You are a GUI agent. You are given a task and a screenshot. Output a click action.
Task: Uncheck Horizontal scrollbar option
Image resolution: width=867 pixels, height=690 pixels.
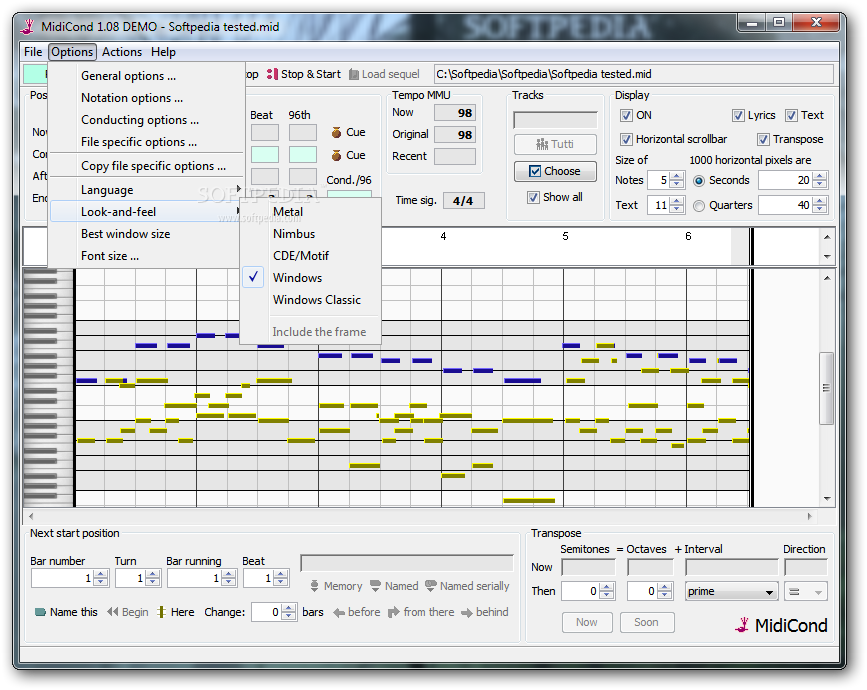point(626,139)
